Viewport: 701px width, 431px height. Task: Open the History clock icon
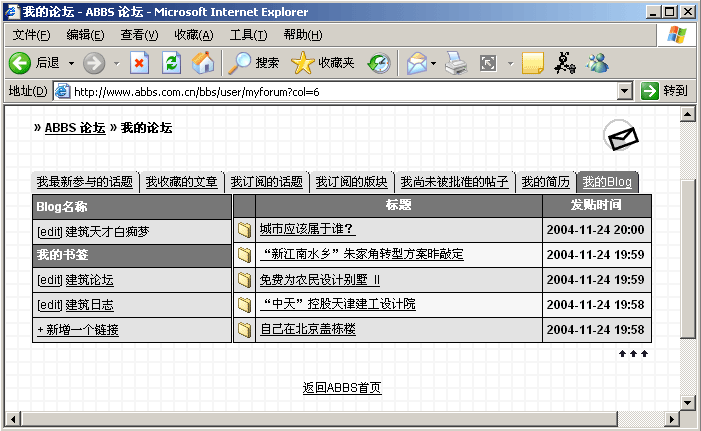(379, 63)
